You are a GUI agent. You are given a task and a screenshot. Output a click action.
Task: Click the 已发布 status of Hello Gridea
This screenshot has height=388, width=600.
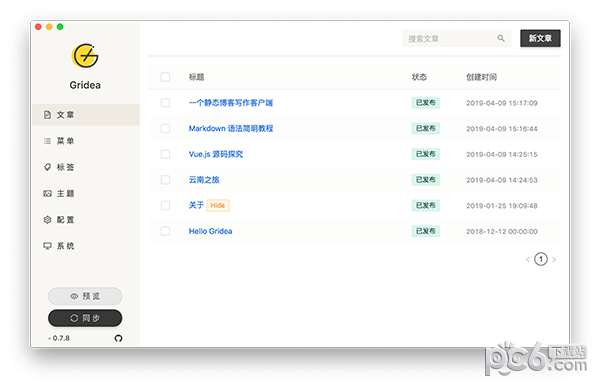pos(426,231)
